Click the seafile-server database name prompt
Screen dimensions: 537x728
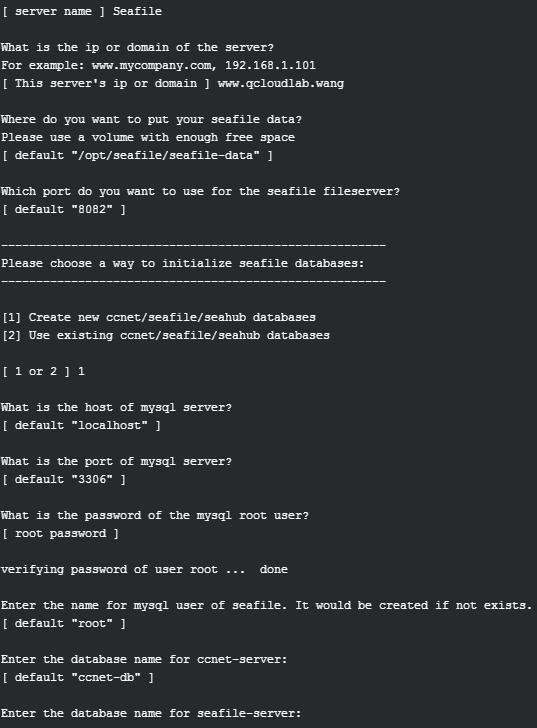[151, 713]
